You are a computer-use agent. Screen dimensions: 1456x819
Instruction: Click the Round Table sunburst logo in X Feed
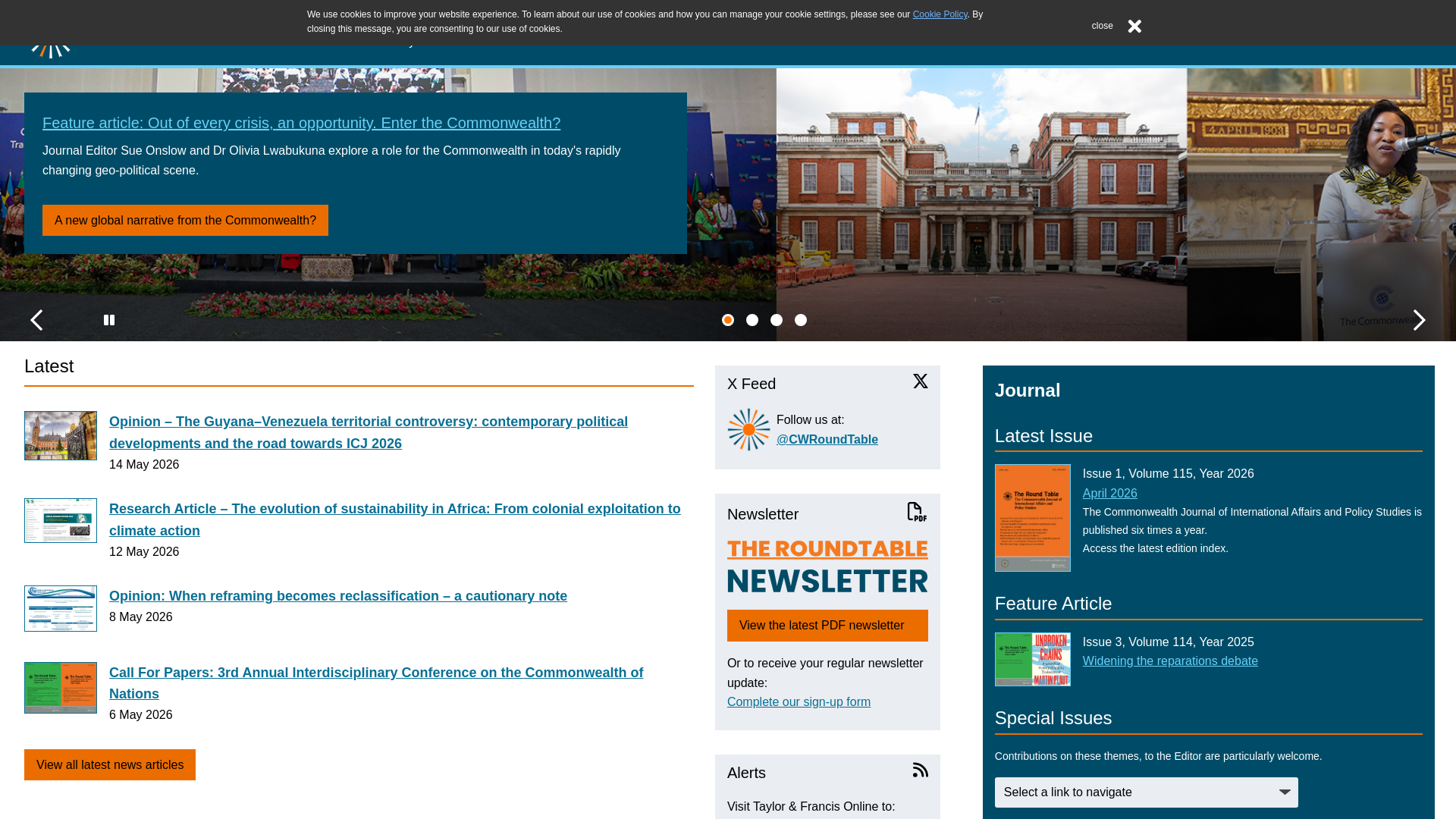(748, 429)
